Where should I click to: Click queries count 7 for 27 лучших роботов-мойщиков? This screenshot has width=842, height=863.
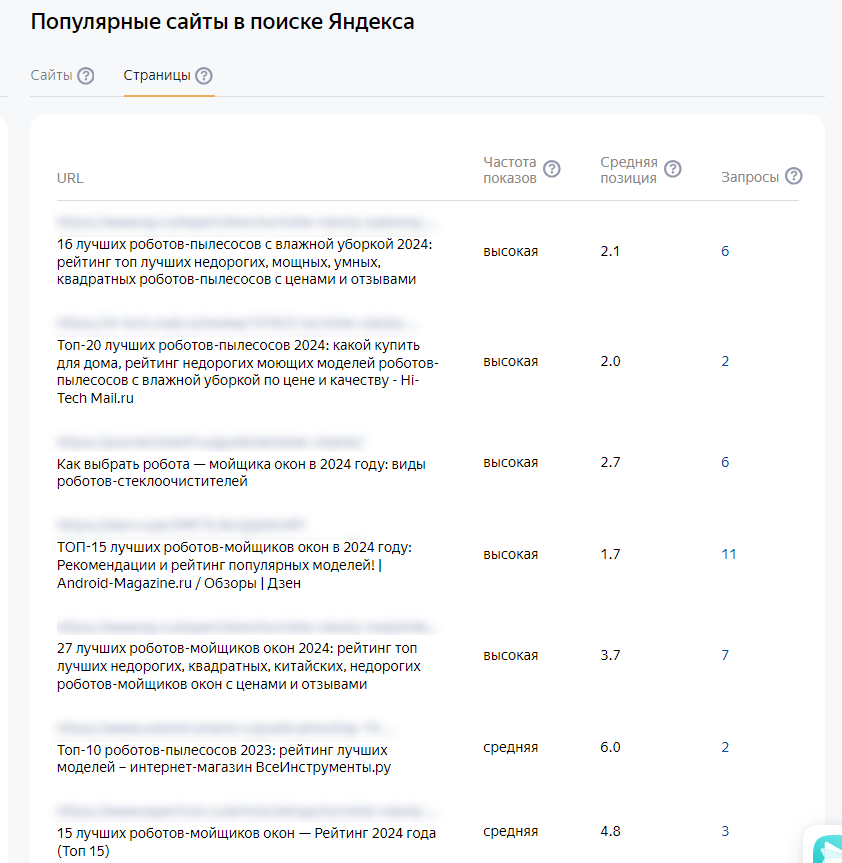point(725,655)
